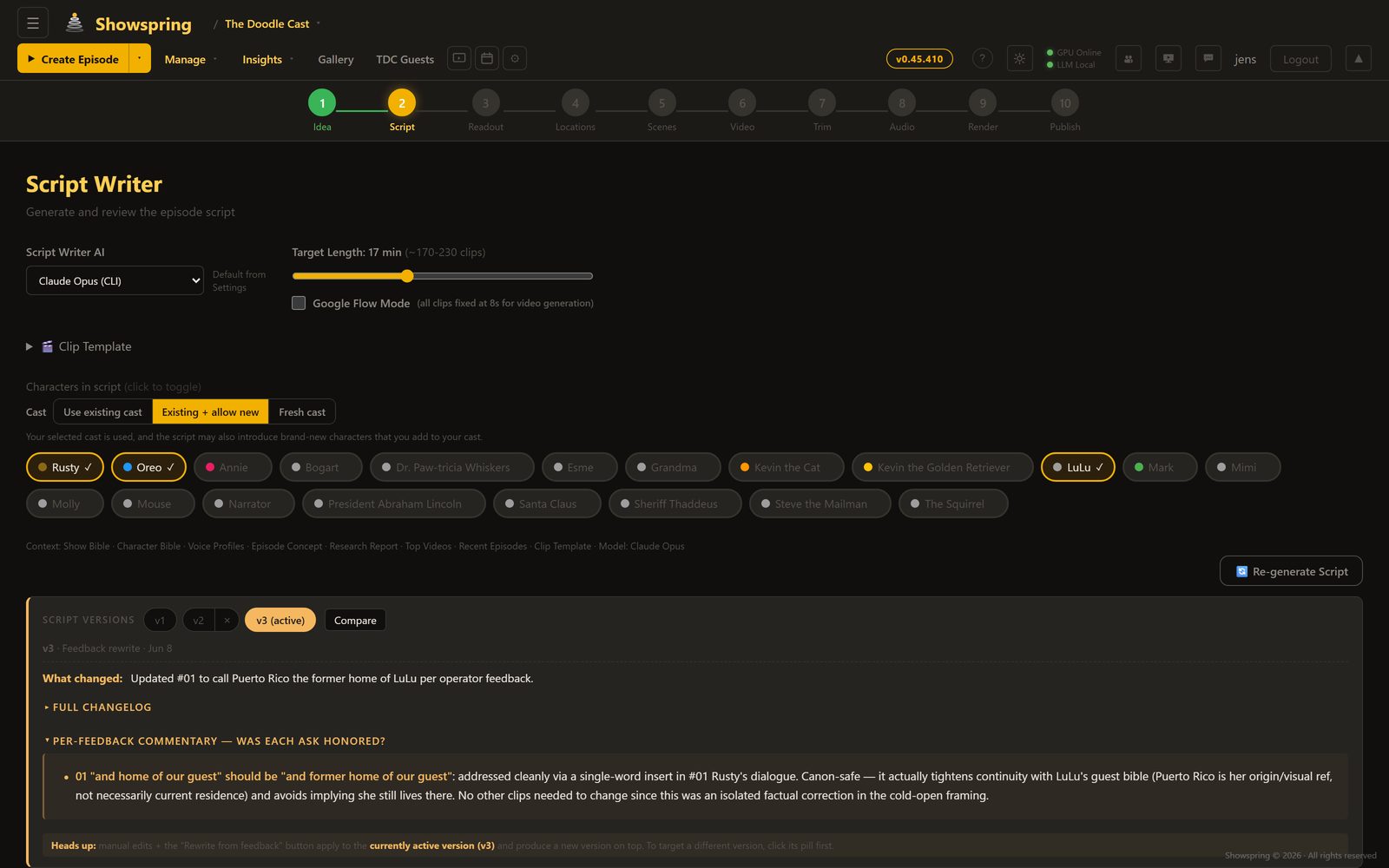This screenshot has width=1389, height=868.
Task: Click the Re-generate Script button
Action: pyautogui.click(x=1291, y=571)
